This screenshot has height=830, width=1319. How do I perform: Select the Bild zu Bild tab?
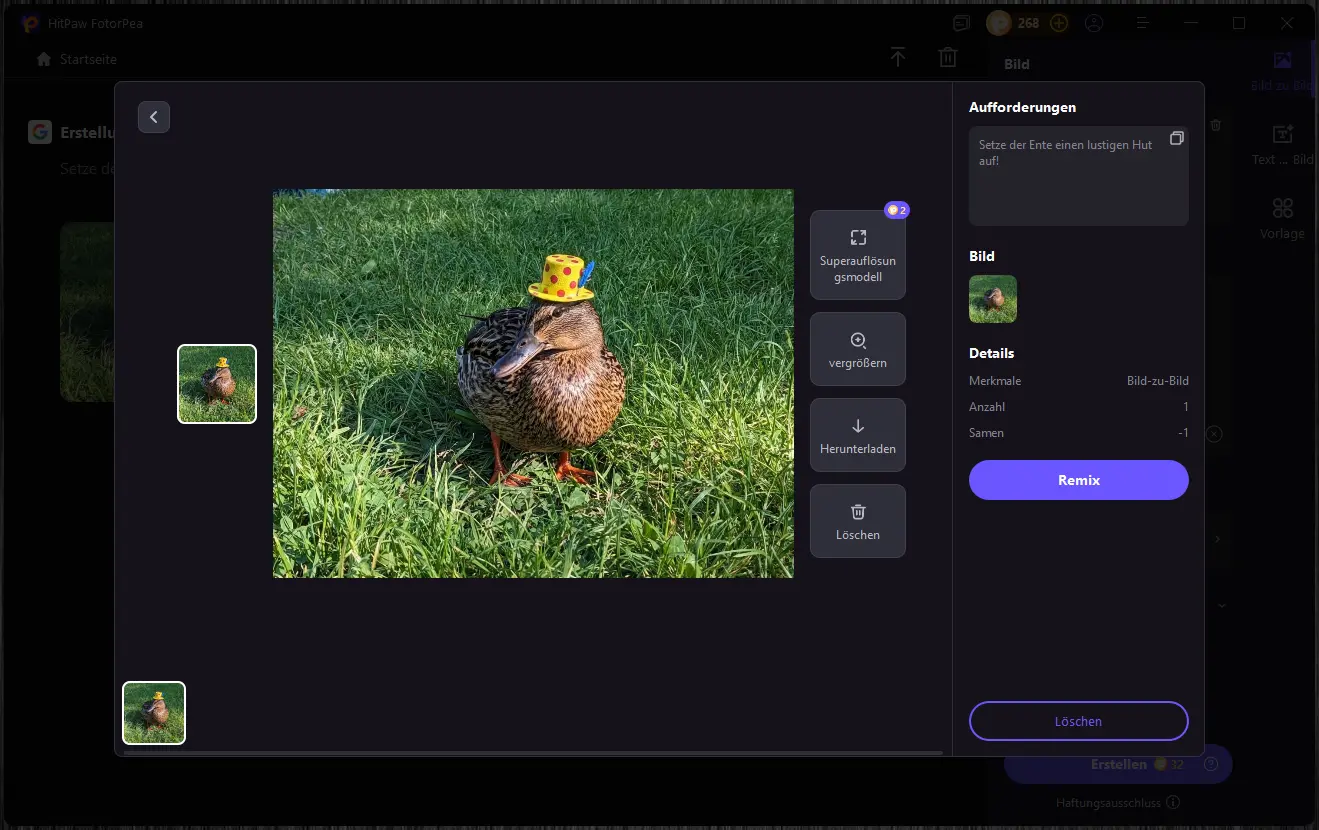[x=1283, y=71]
